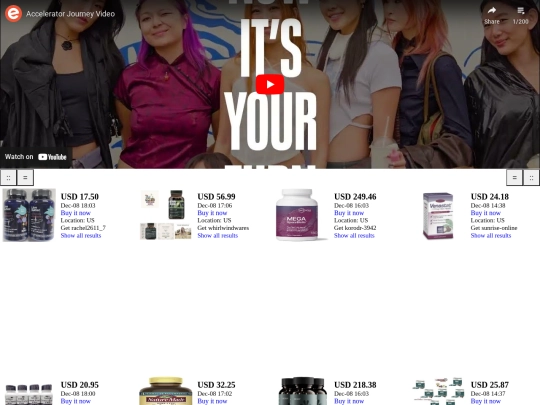Switch to list view using left equals button
This screenshot has width=540, height=405.
[x=25, y=178]
